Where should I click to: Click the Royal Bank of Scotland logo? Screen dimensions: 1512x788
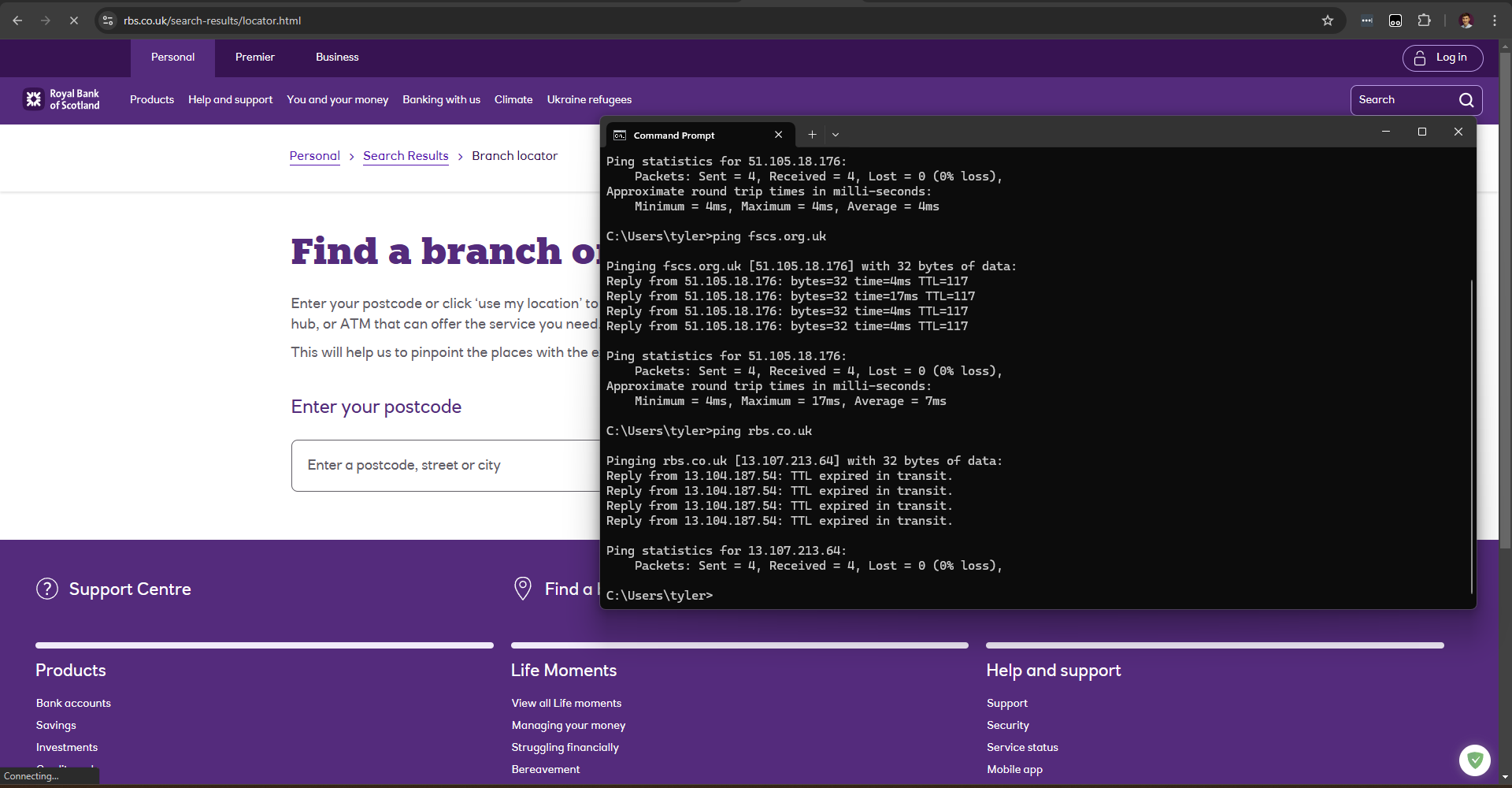pos(62,99)
